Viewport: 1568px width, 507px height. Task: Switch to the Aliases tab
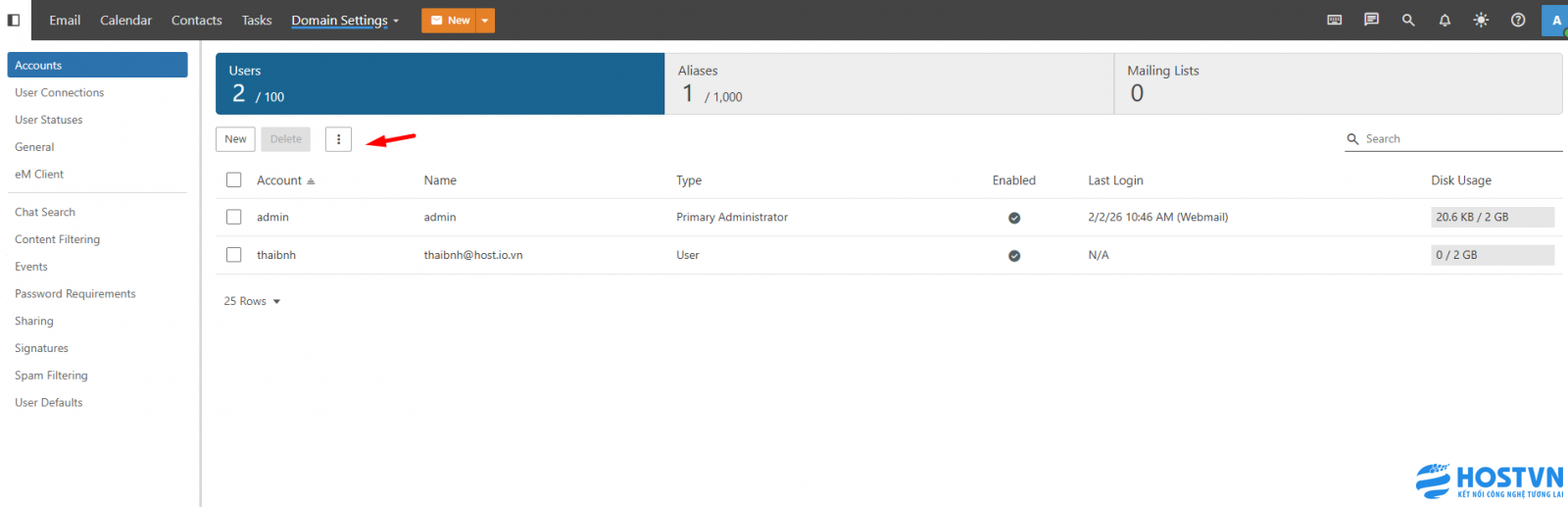(888, 83)
